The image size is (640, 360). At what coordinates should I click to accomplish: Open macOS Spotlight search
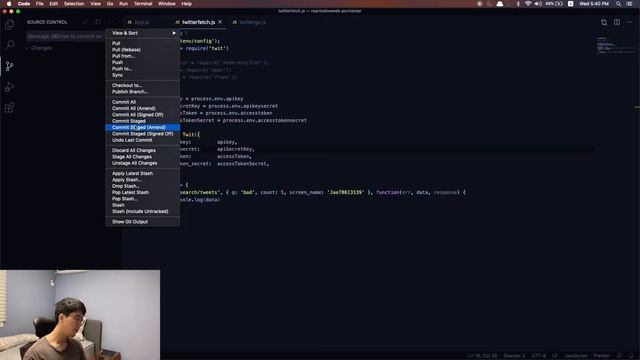(x=618, y=4)
